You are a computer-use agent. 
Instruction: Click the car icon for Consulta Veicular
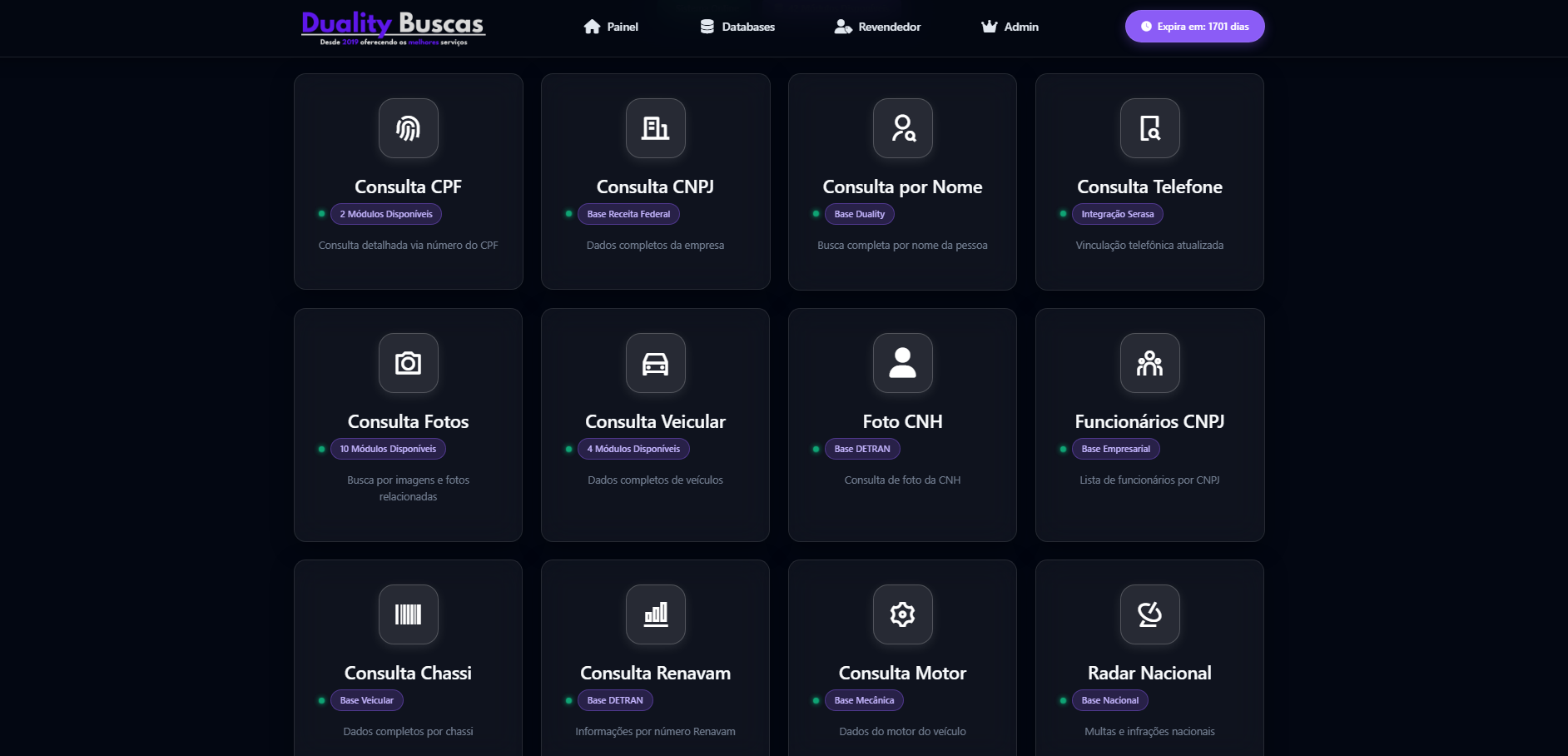click(655, 363)
